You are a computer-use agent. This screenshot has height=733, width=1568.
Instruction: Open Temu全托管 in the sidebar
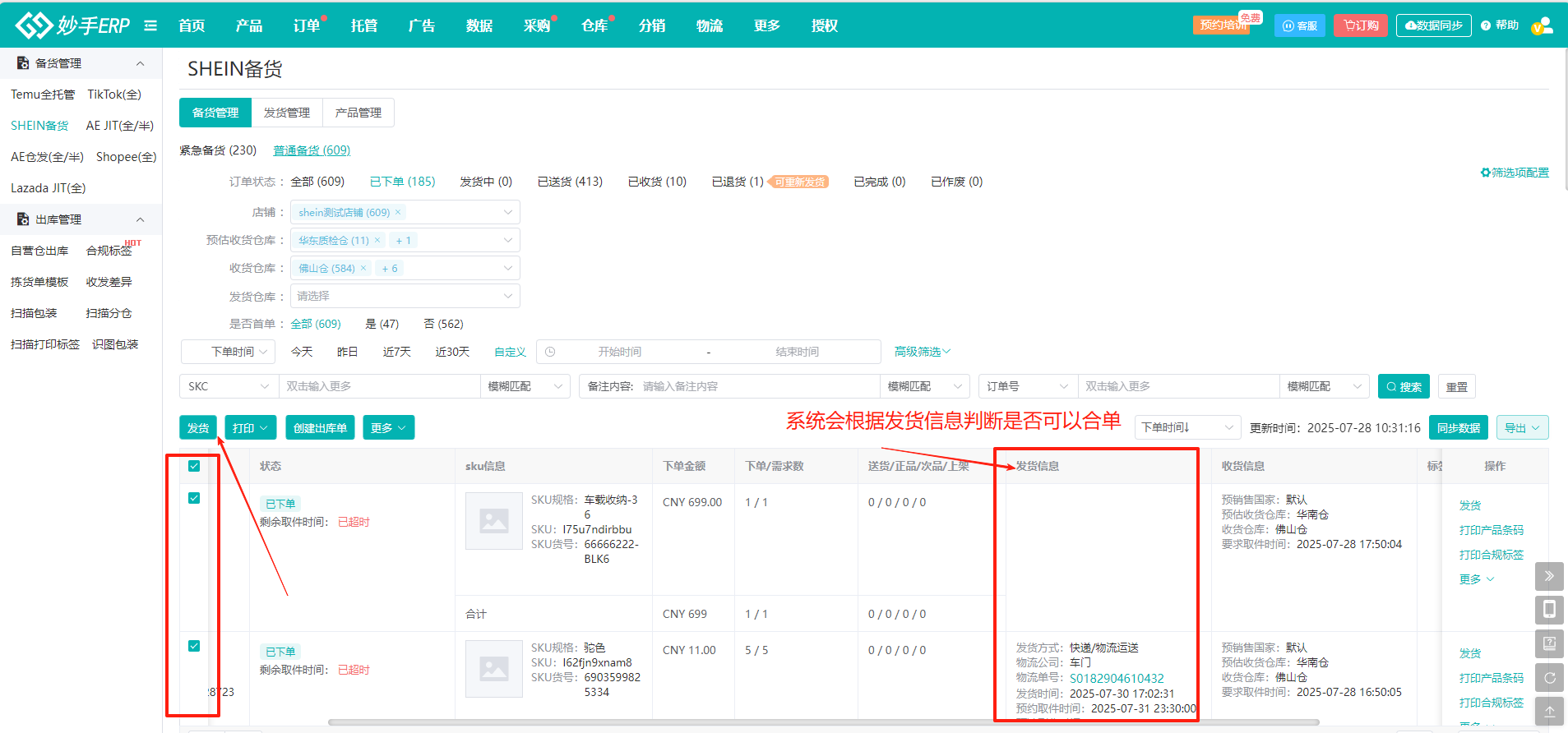point(43,95)
